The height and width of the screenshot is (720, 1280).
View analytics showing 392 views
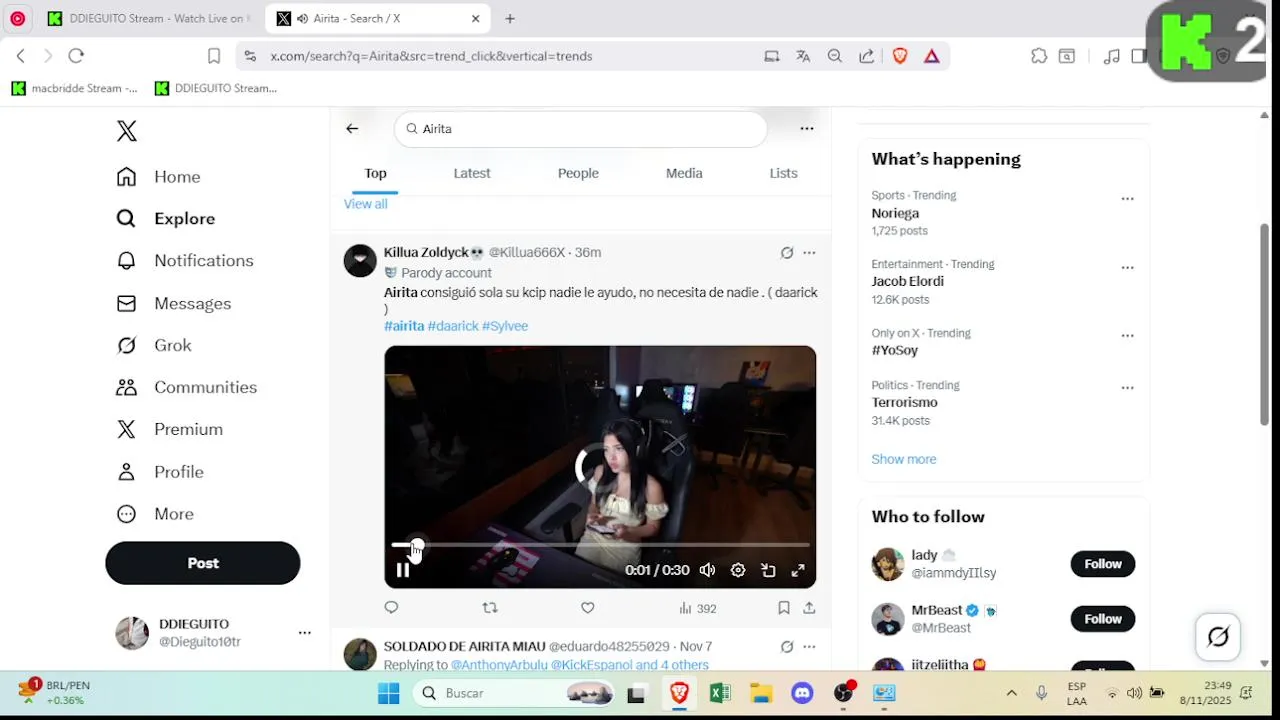697,608
